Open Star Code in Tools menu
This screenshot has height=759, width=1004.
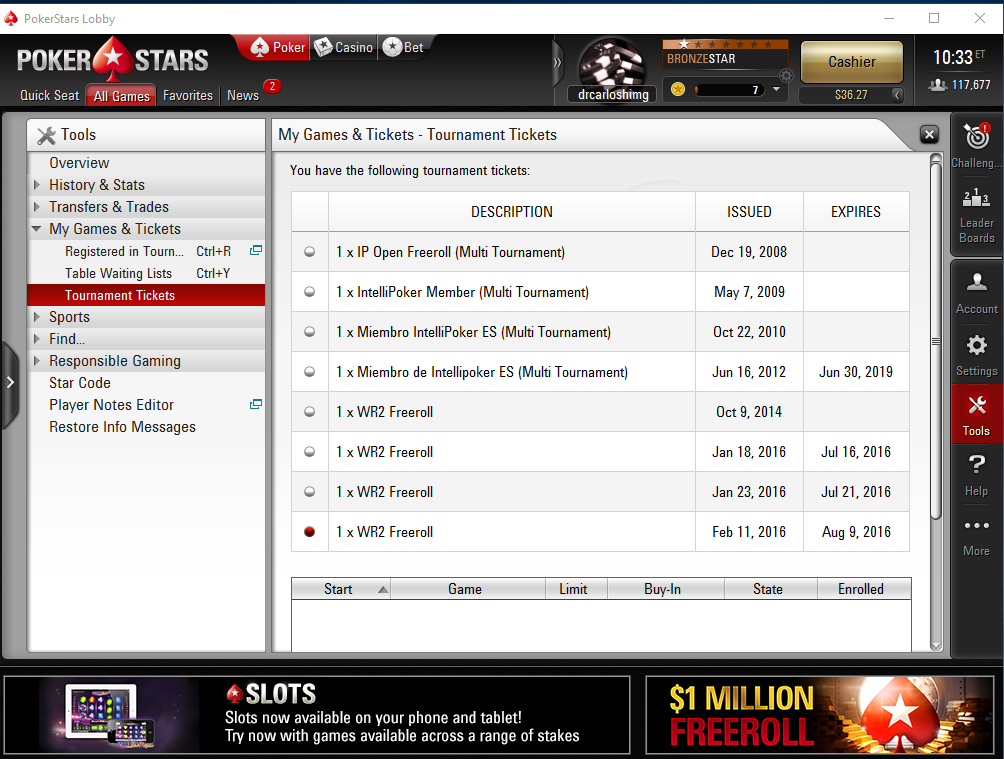pyautogui.click(x=80, y=383)
